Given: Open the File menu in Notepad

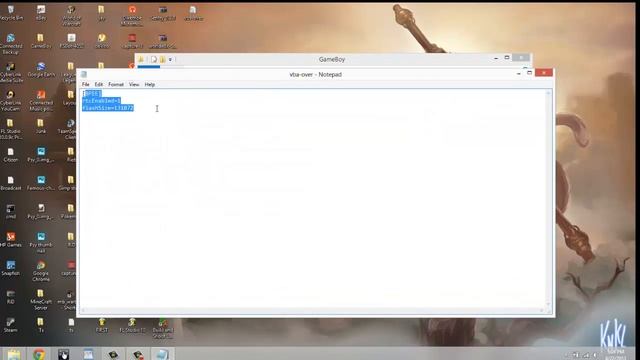Looking at the screenshot, I should 85,84.
